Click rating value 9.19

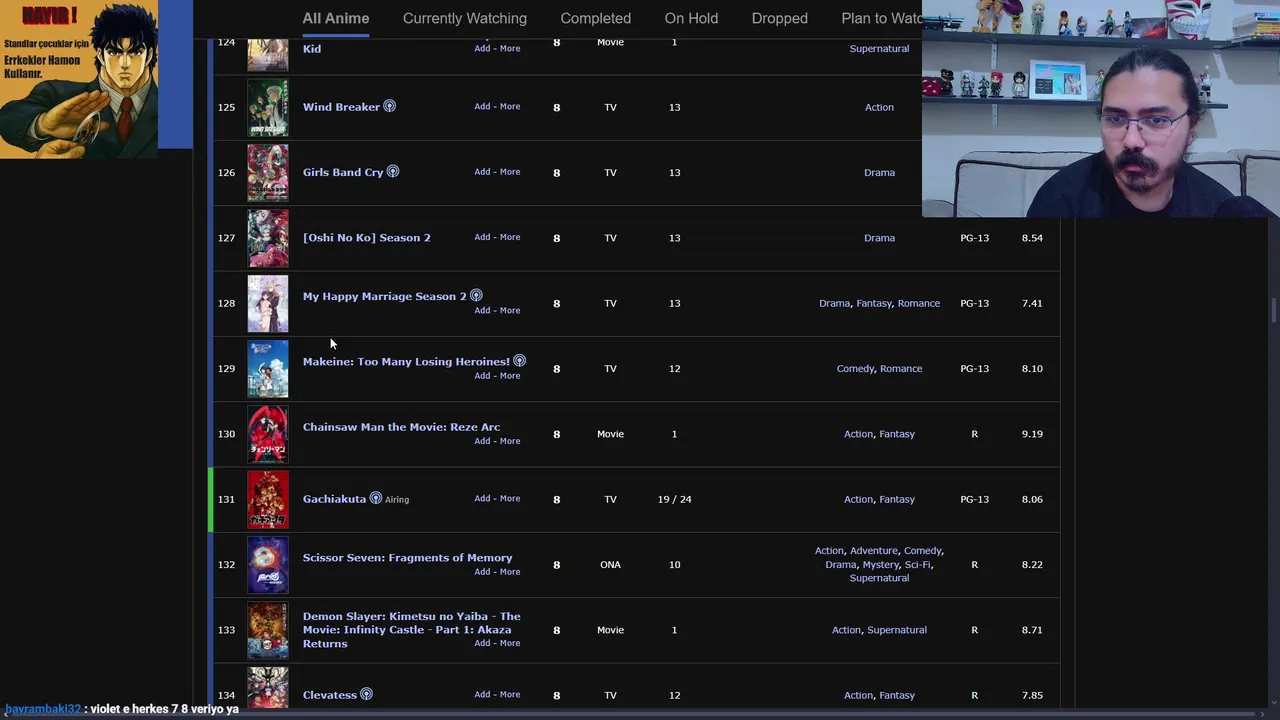(x=1032, y=434)
